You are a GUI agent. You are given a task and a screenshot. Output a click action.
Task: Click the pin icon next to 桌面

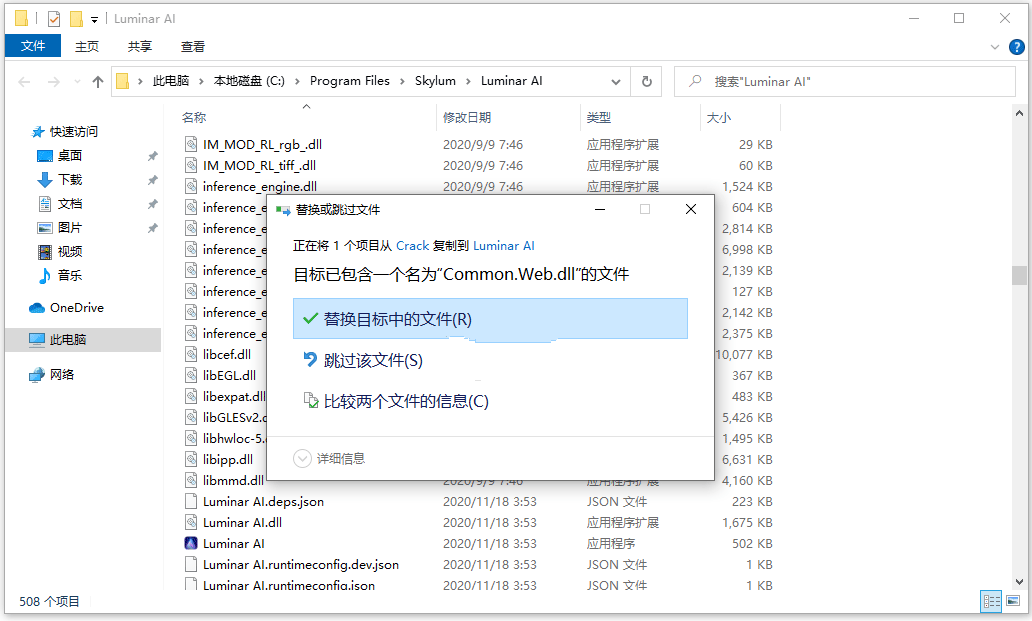point(153,156)
